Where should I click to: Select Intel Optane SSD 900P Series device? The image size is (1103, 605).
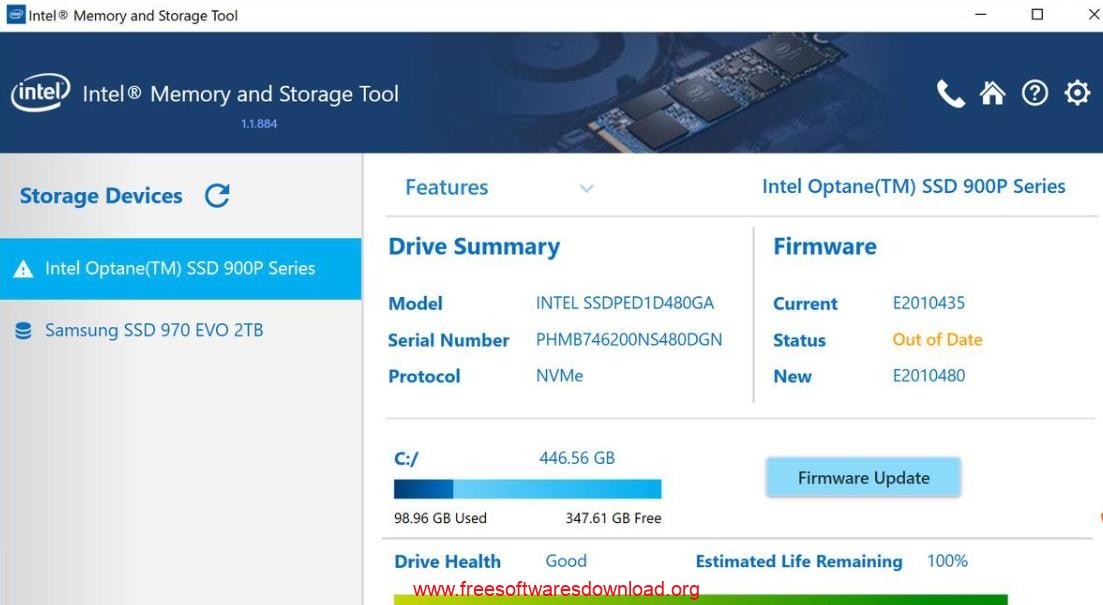(181, 269)
